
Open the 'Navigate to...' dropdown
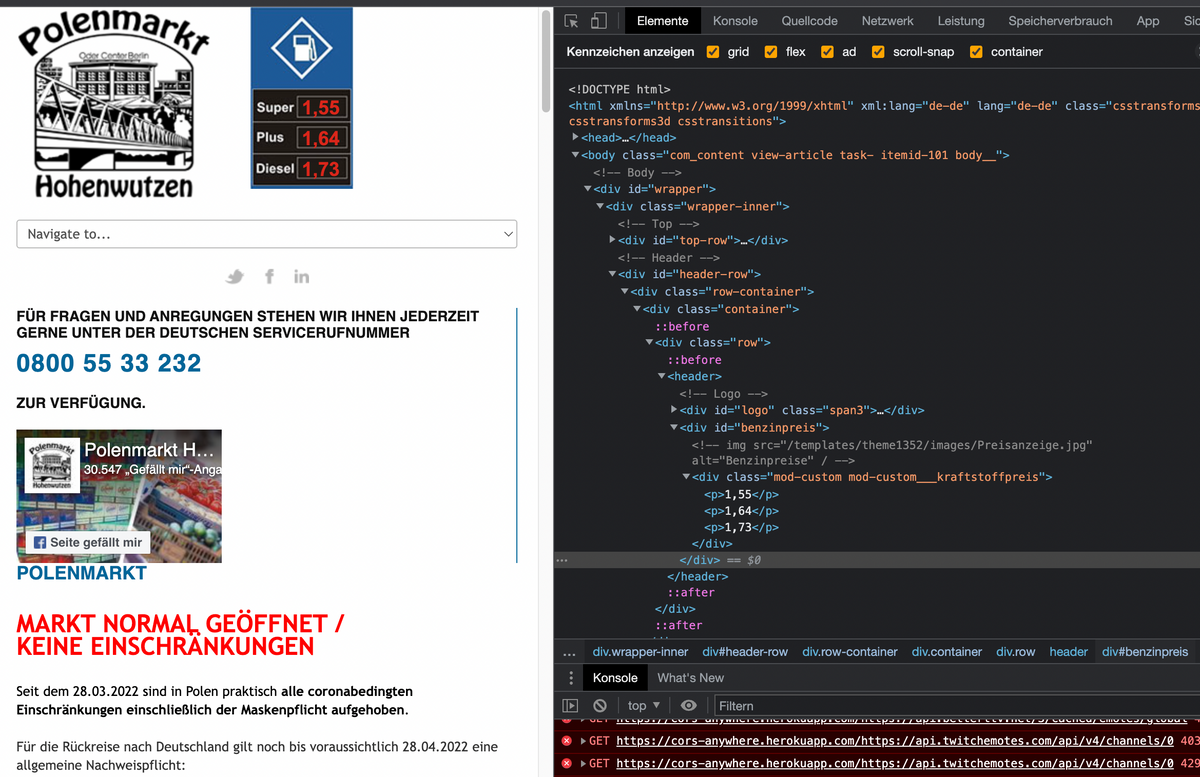click(x=267, y=234)
